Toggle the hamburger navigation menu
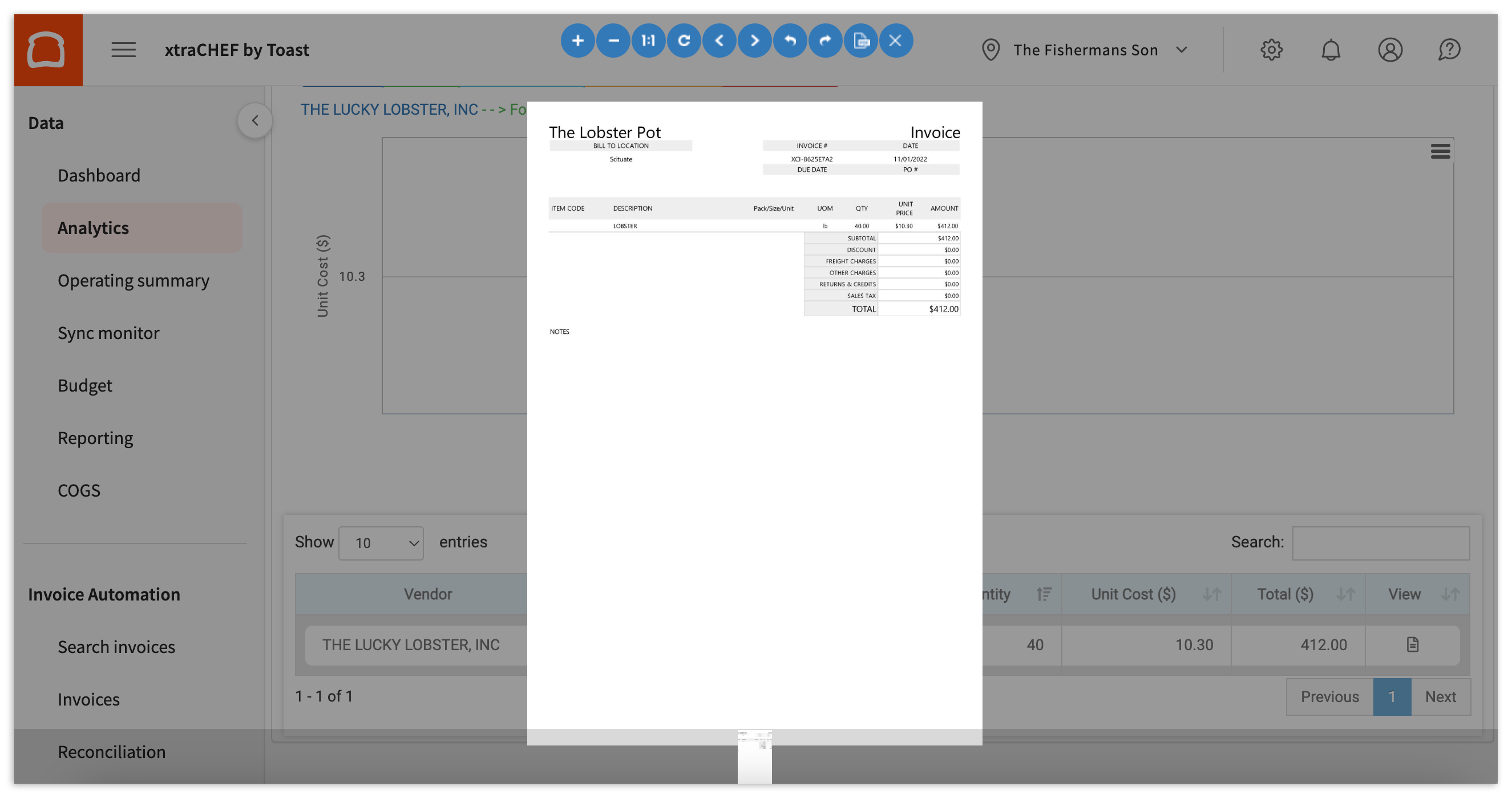Screen dimensions: 1512x798 tap(124, 50)
